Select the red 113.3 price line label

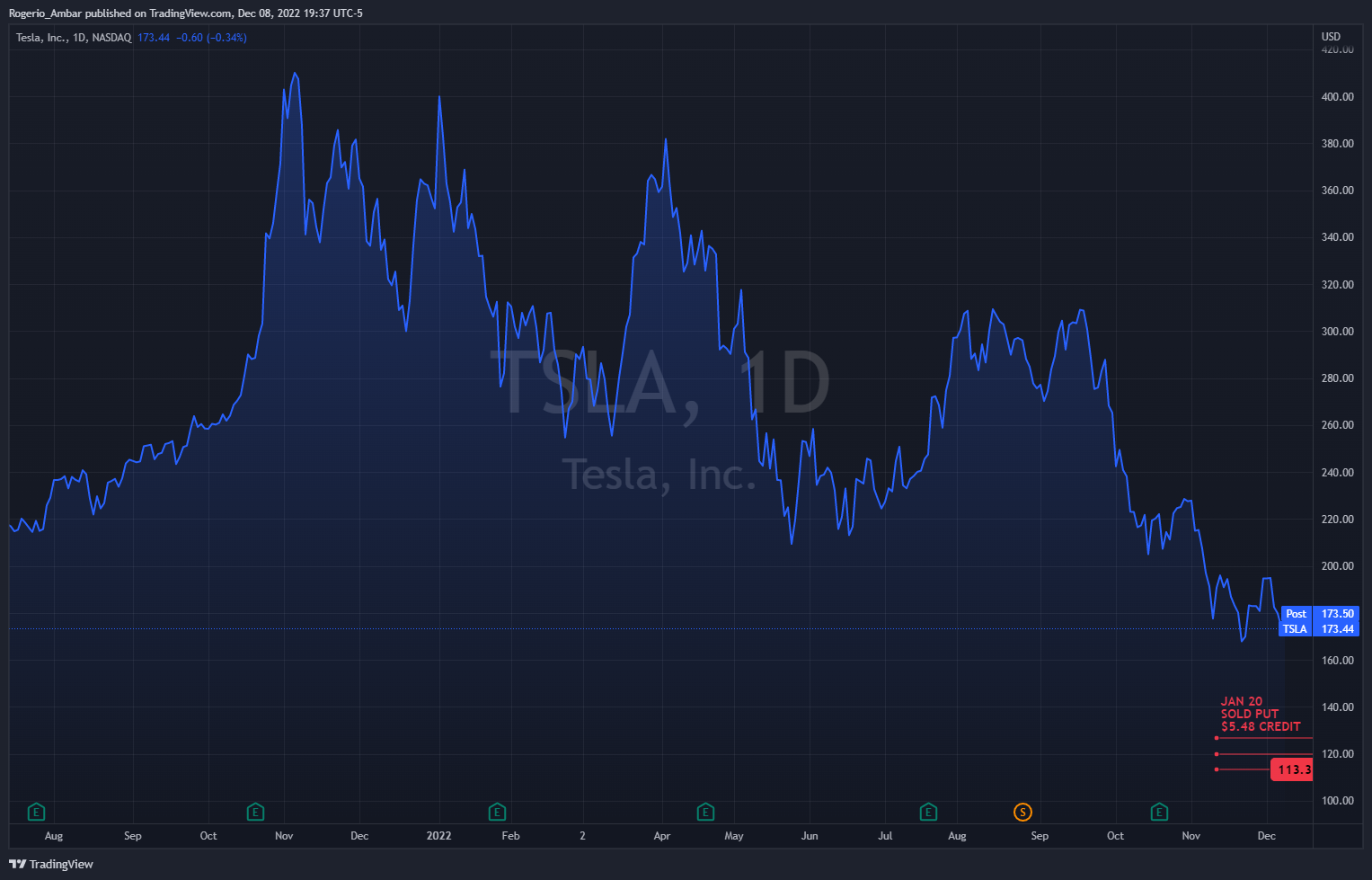tap(1292, 769)
